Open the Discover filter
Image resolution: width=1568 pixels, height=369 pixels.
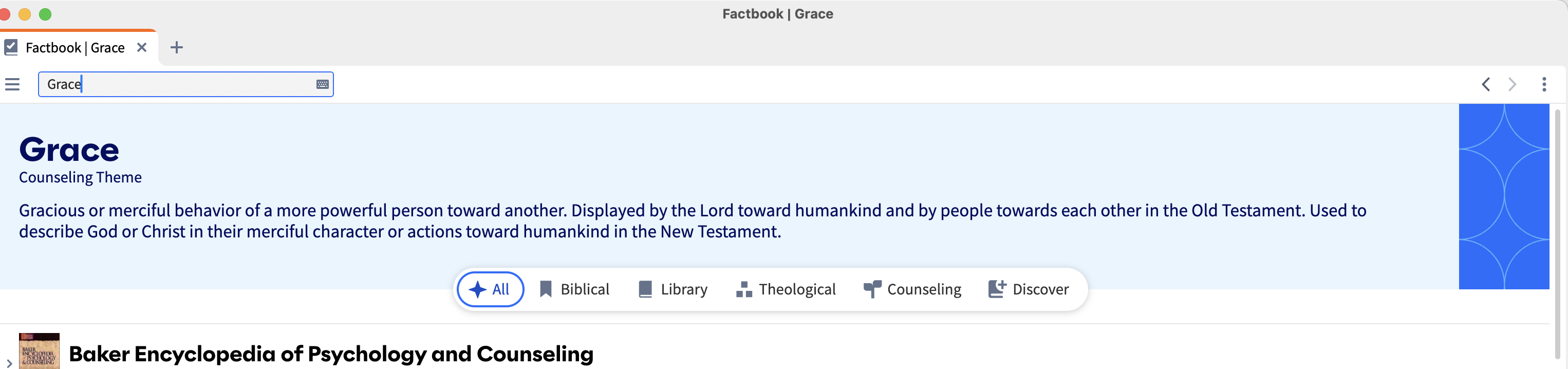tap(1029, 289)
